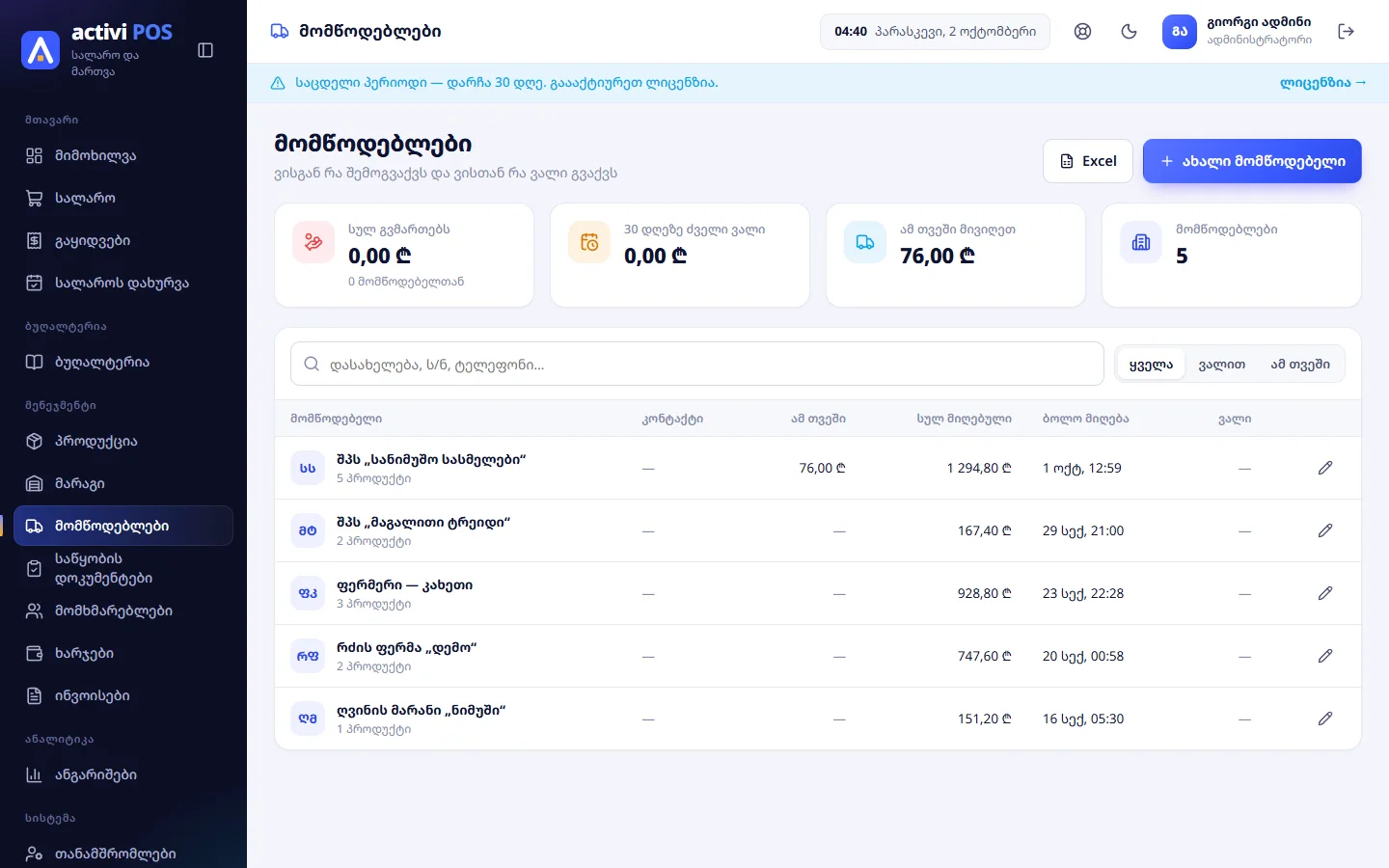Click the მომწოდებლები count card icon
1389x868 pixels.
point(1141,242)
